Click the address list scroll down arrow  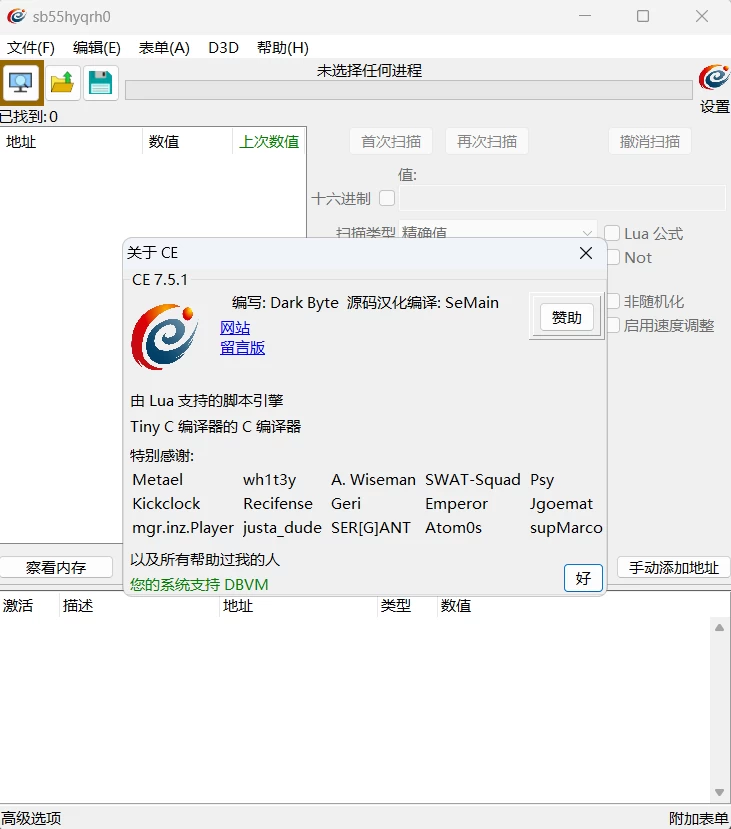tap(718, 792)
